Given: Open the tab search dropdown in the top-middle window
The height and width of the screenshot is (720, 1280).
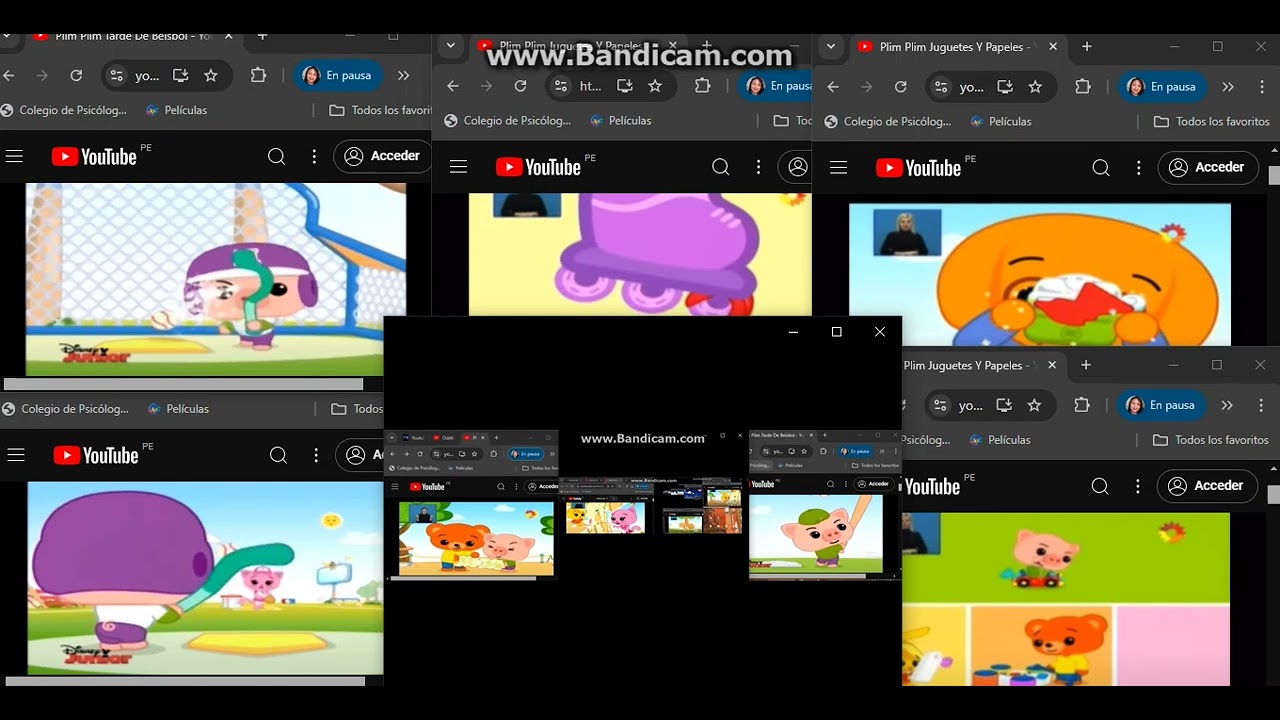Looking at the screenshot, I should (451, 46).
